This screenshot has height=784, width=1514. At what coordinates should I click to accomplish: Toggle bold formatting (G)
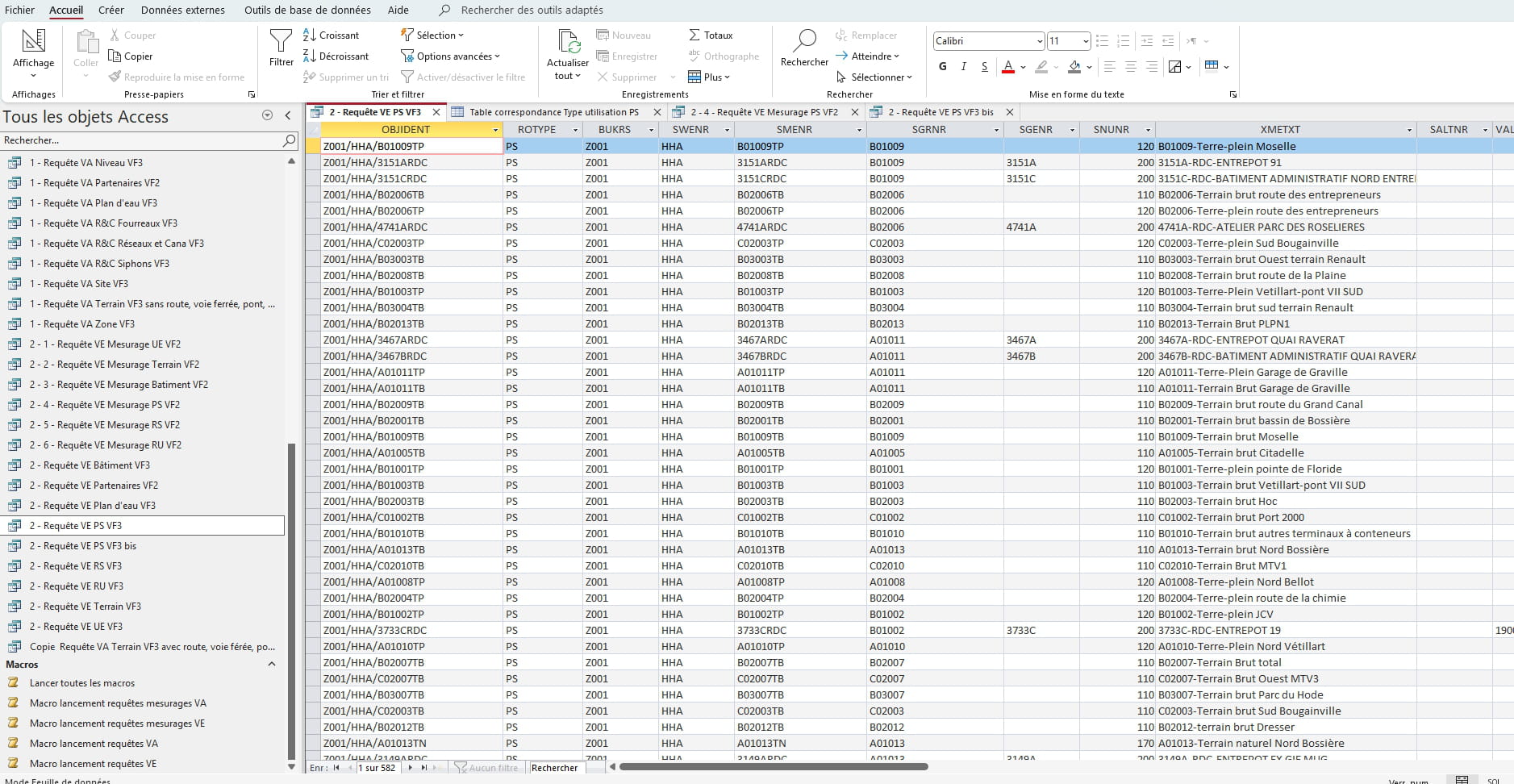[x=943, y=67]
